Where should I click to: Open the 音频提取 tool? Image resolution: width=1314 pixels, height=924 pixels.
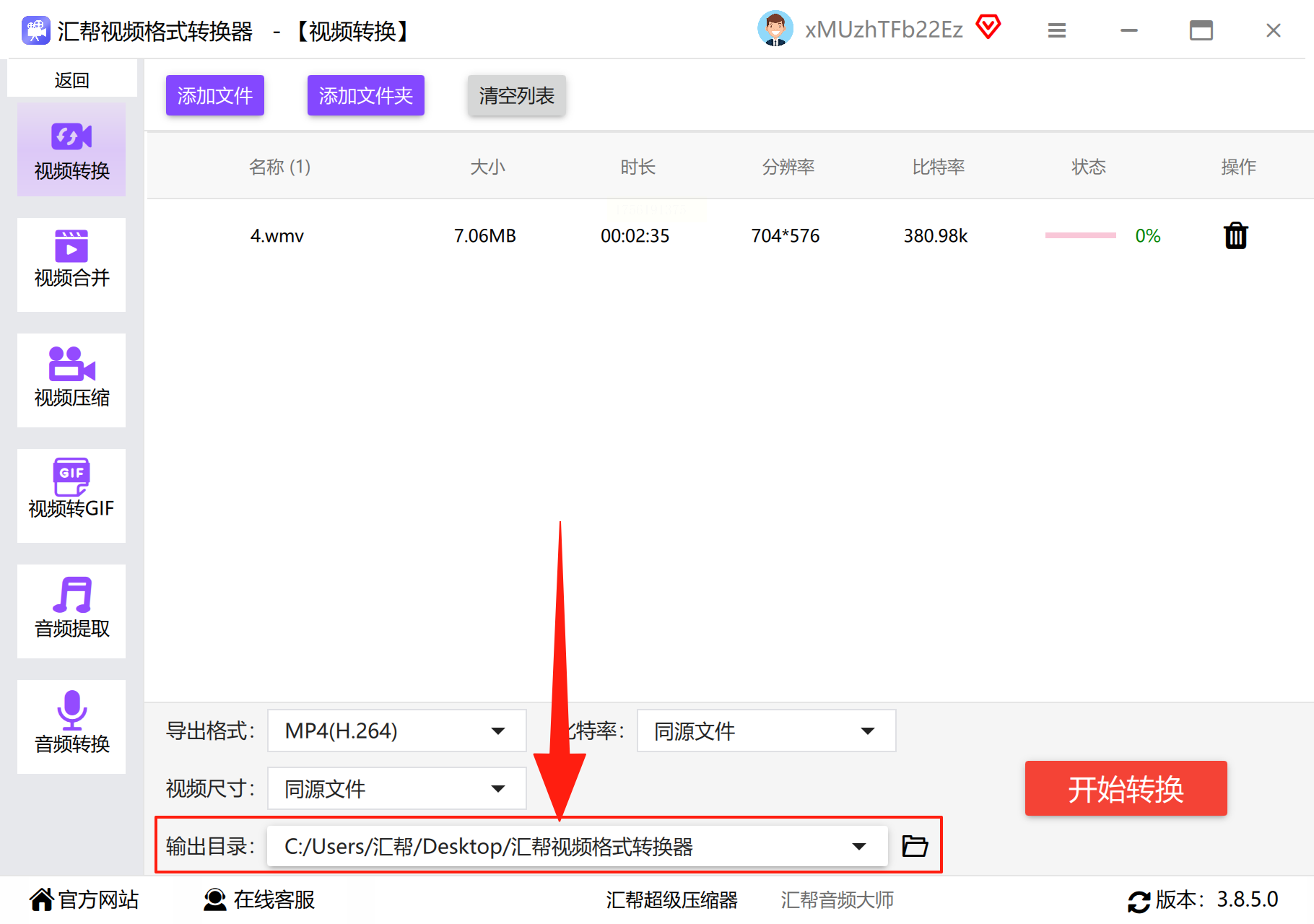click(x=71, y=611)
